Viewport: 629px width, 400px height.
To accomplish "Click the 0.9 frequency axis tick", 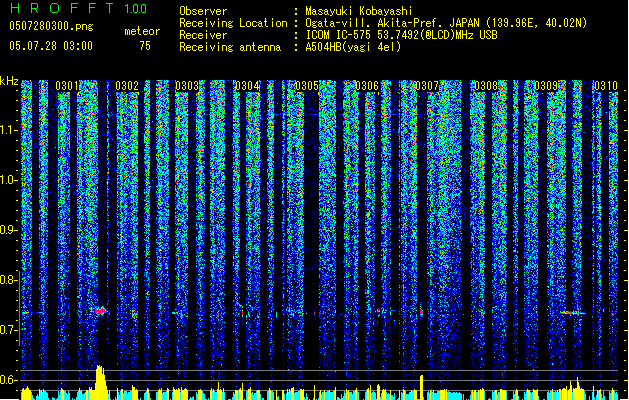I will 8,230.
